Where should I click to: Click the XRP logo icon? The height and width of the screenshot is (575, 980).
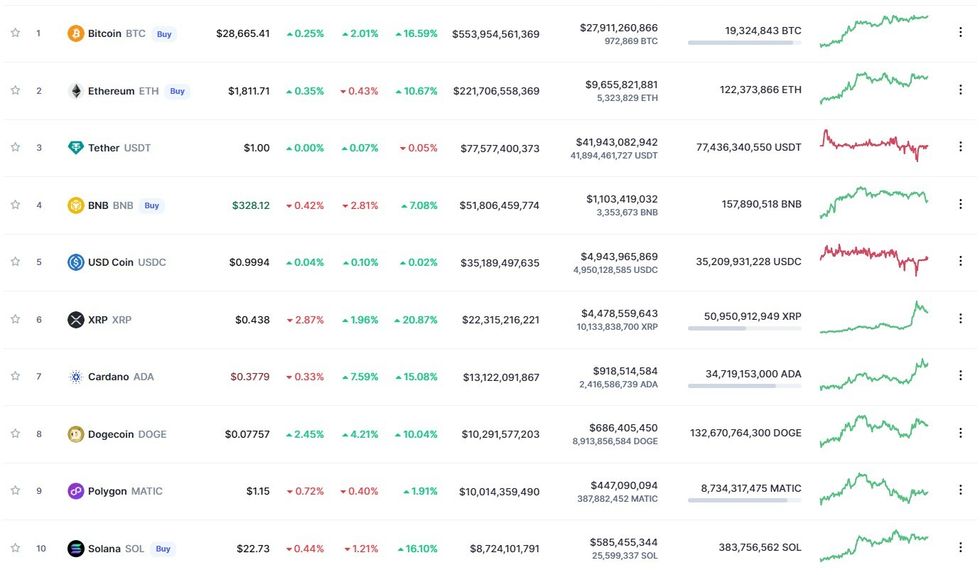[75, 320]
